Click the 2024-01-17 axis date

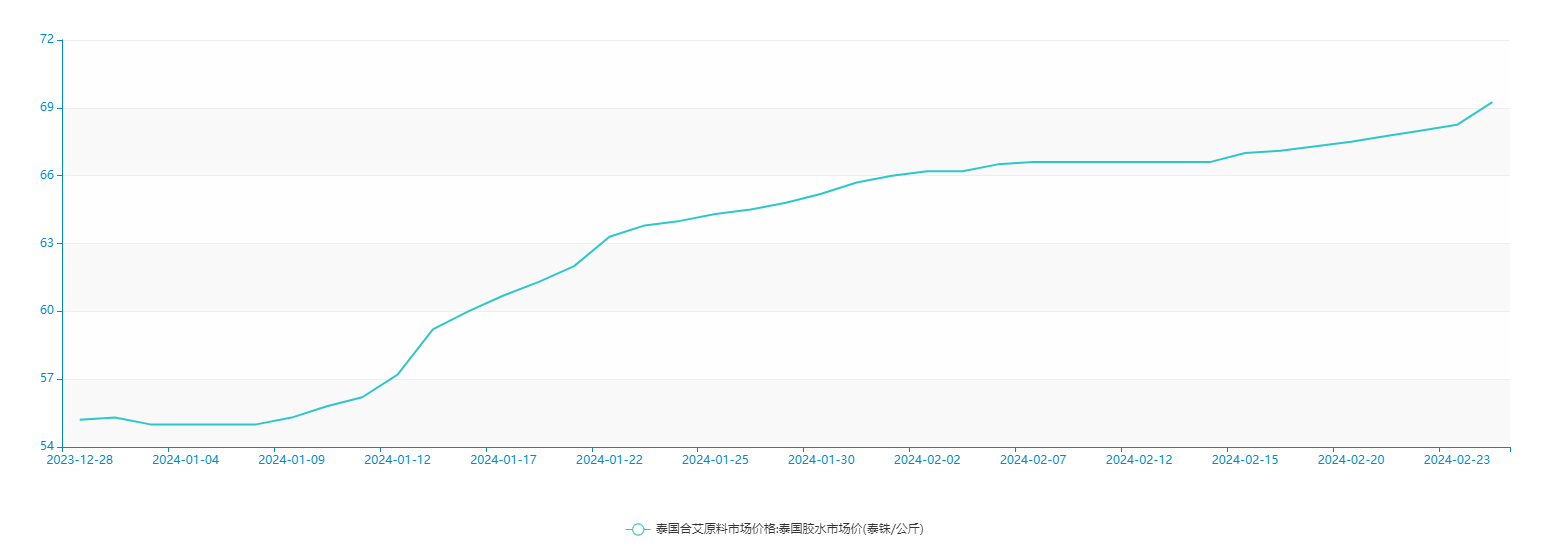point(503,460)
